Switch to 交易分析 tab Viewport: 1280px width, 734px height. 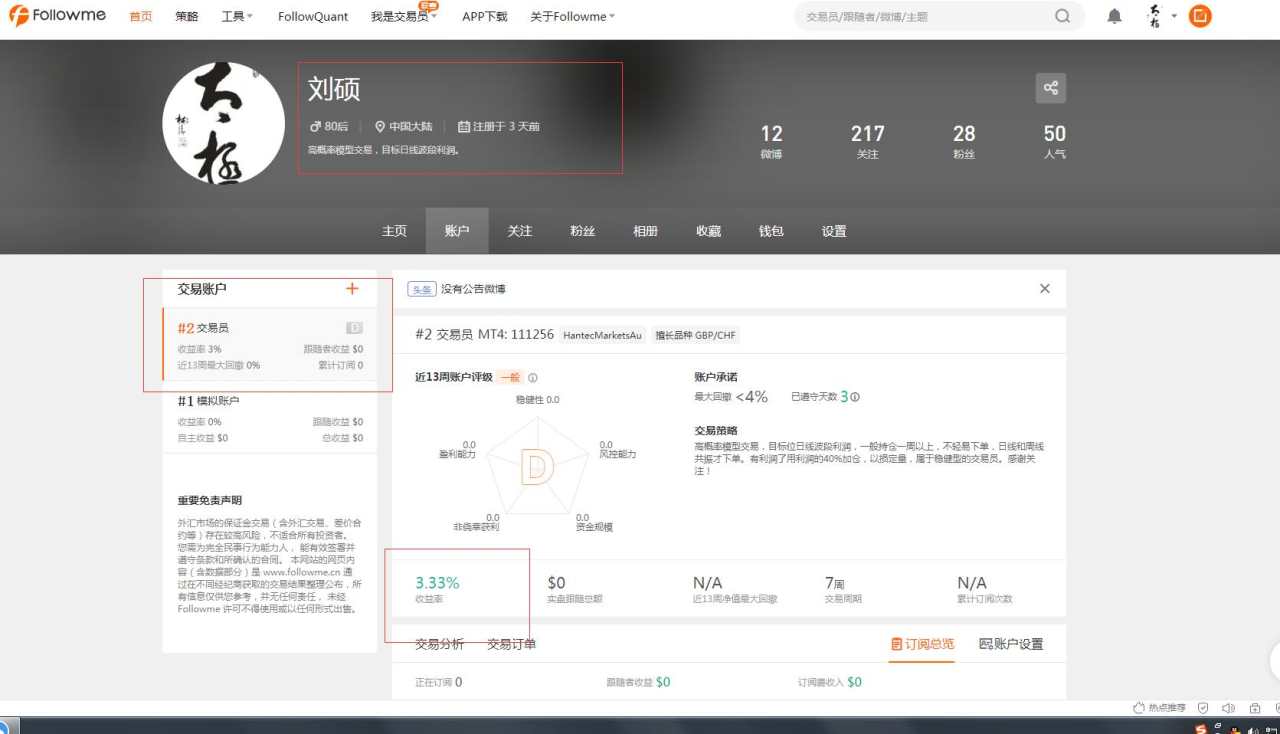tap(440, 644)
